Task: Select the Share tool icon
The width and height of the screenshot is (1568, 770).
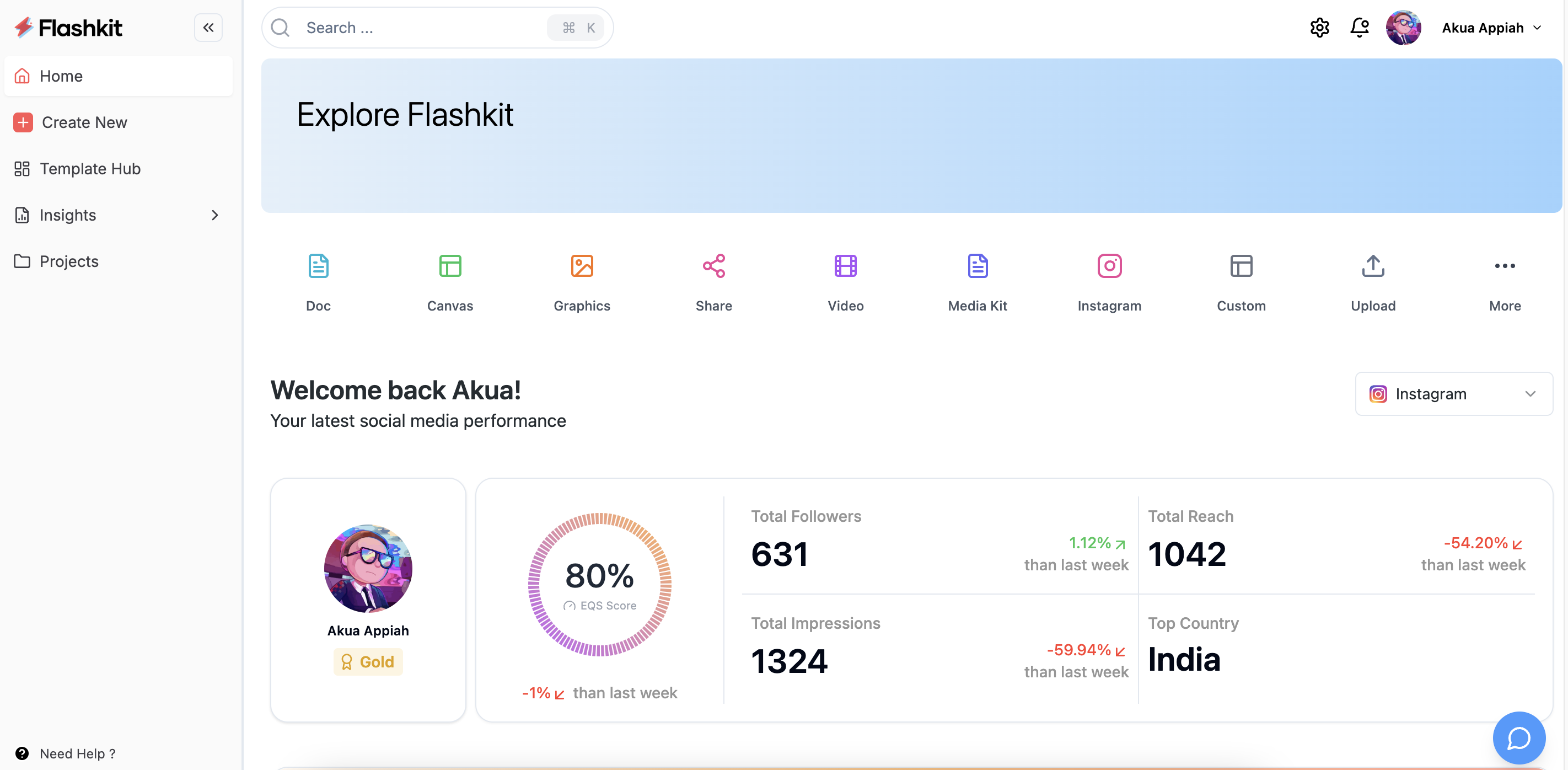Action: (714, 266)
